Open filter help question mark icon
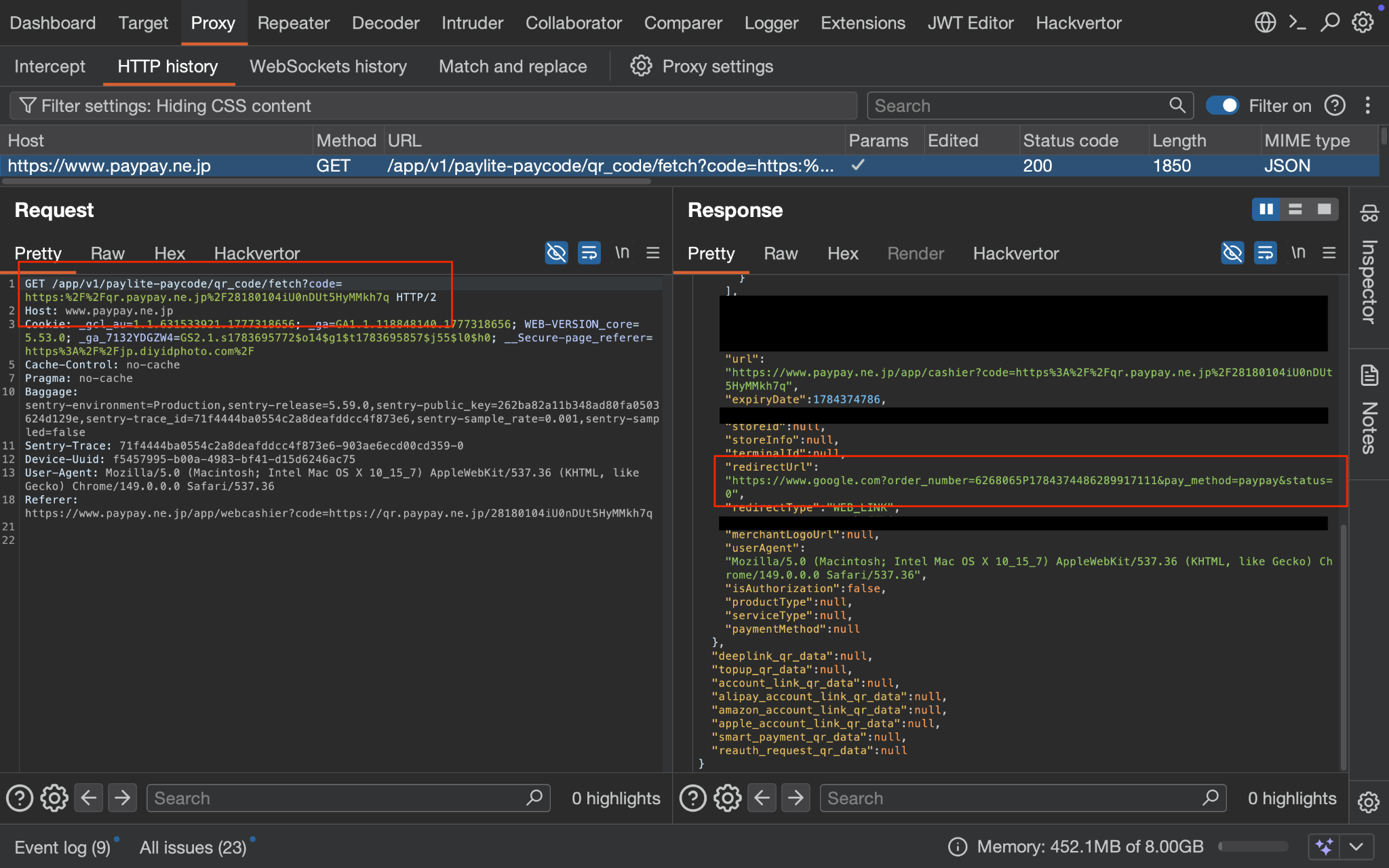The height and width of the screenshot is (868, 1389). pos(1335,106)
